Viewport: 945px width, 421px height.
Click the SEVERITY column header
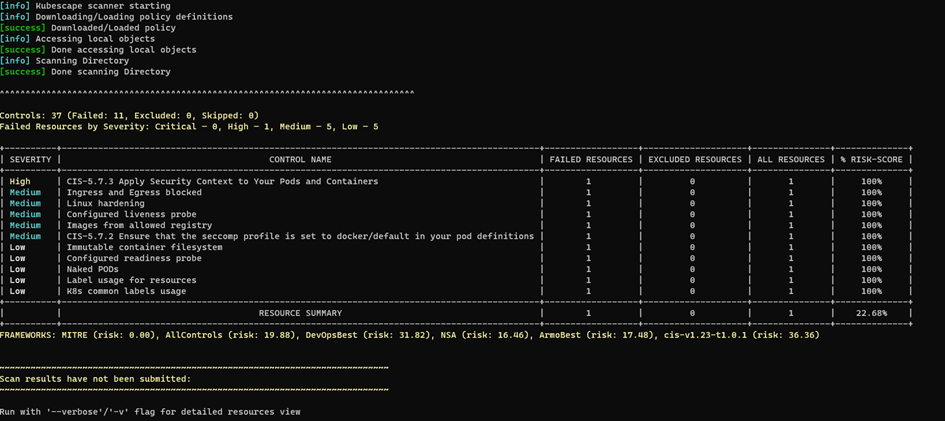[x=30, y=160]
